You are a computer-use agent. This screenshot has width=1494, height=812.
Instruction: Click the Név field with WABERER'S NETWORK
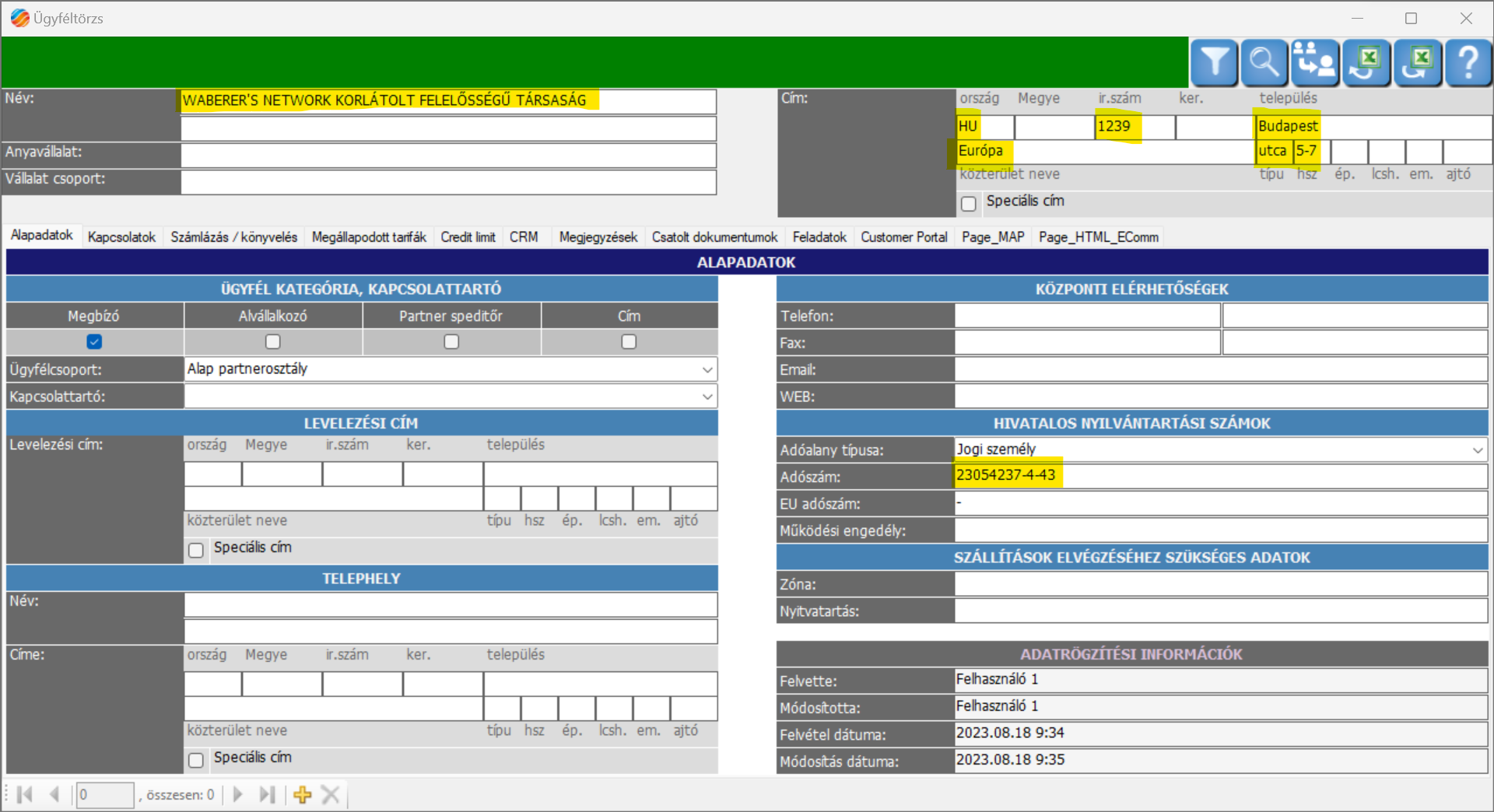[x=448, y=101]
